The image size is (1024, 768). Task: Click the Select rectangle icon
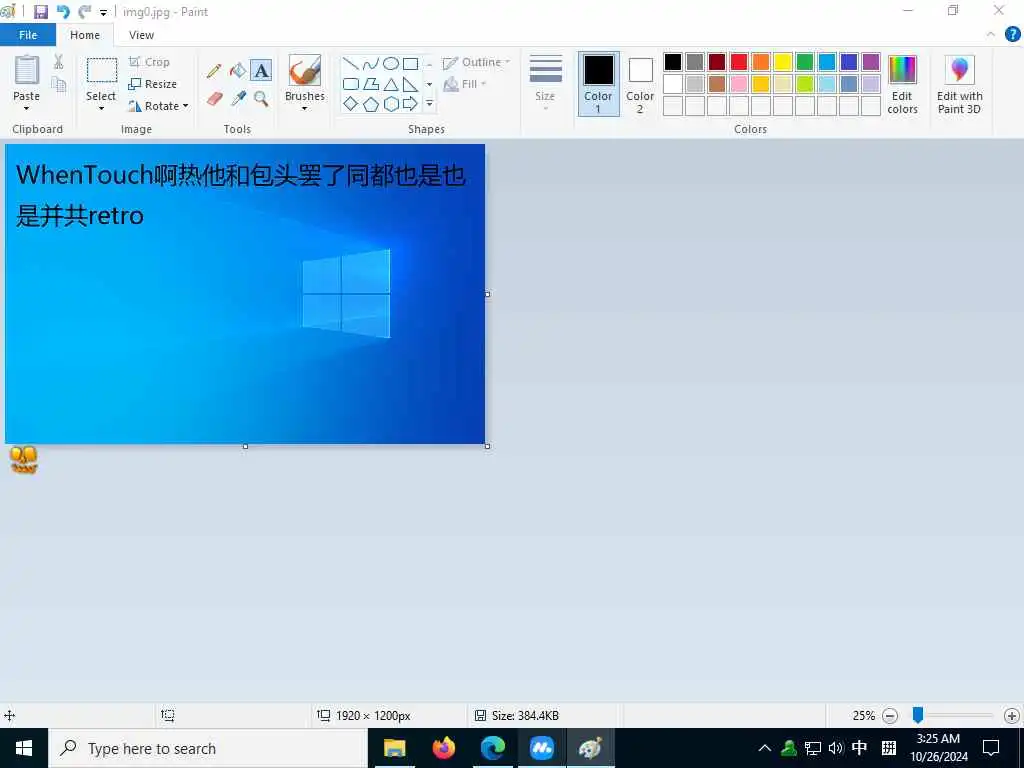(102, 71)
